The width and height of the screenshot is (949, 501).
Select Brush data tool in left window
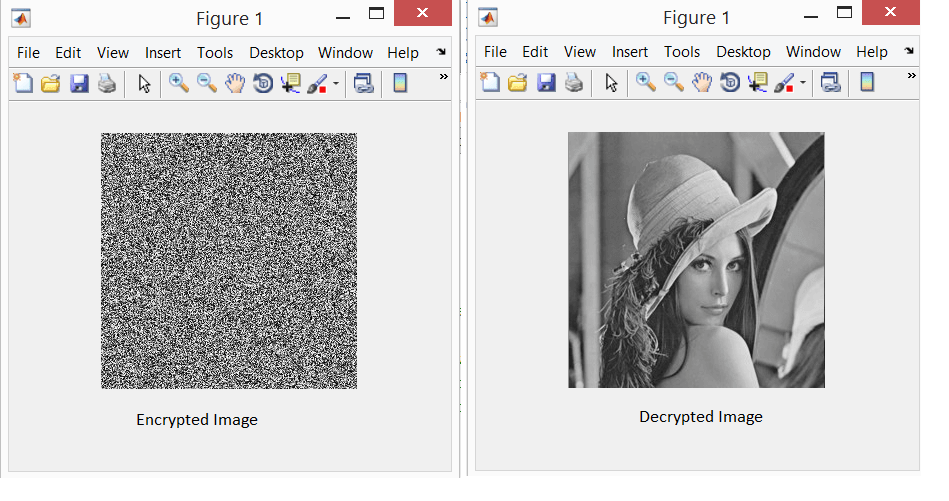317,83
